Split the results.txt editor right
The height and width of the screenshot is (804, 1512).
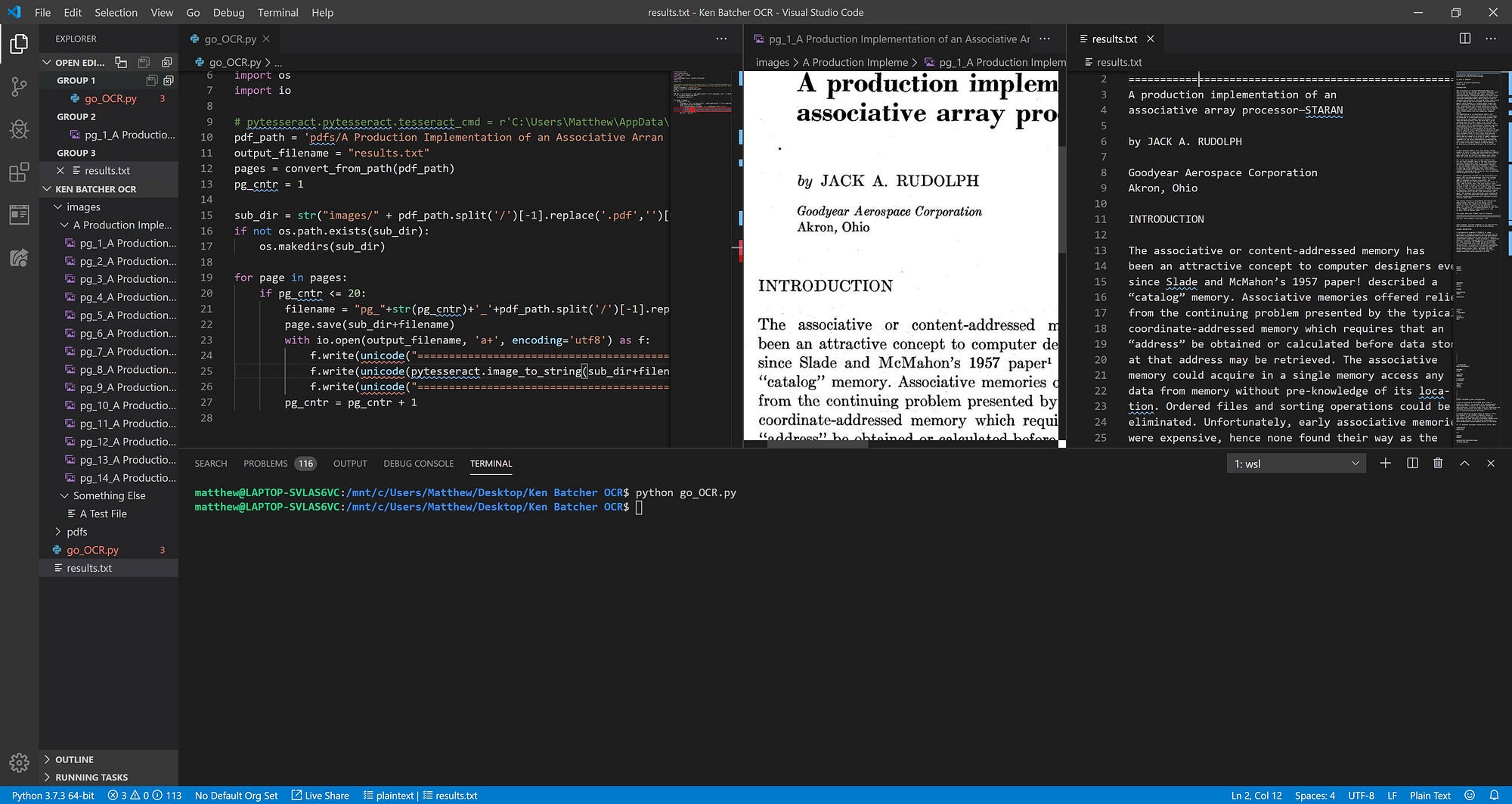(1464, 39)
